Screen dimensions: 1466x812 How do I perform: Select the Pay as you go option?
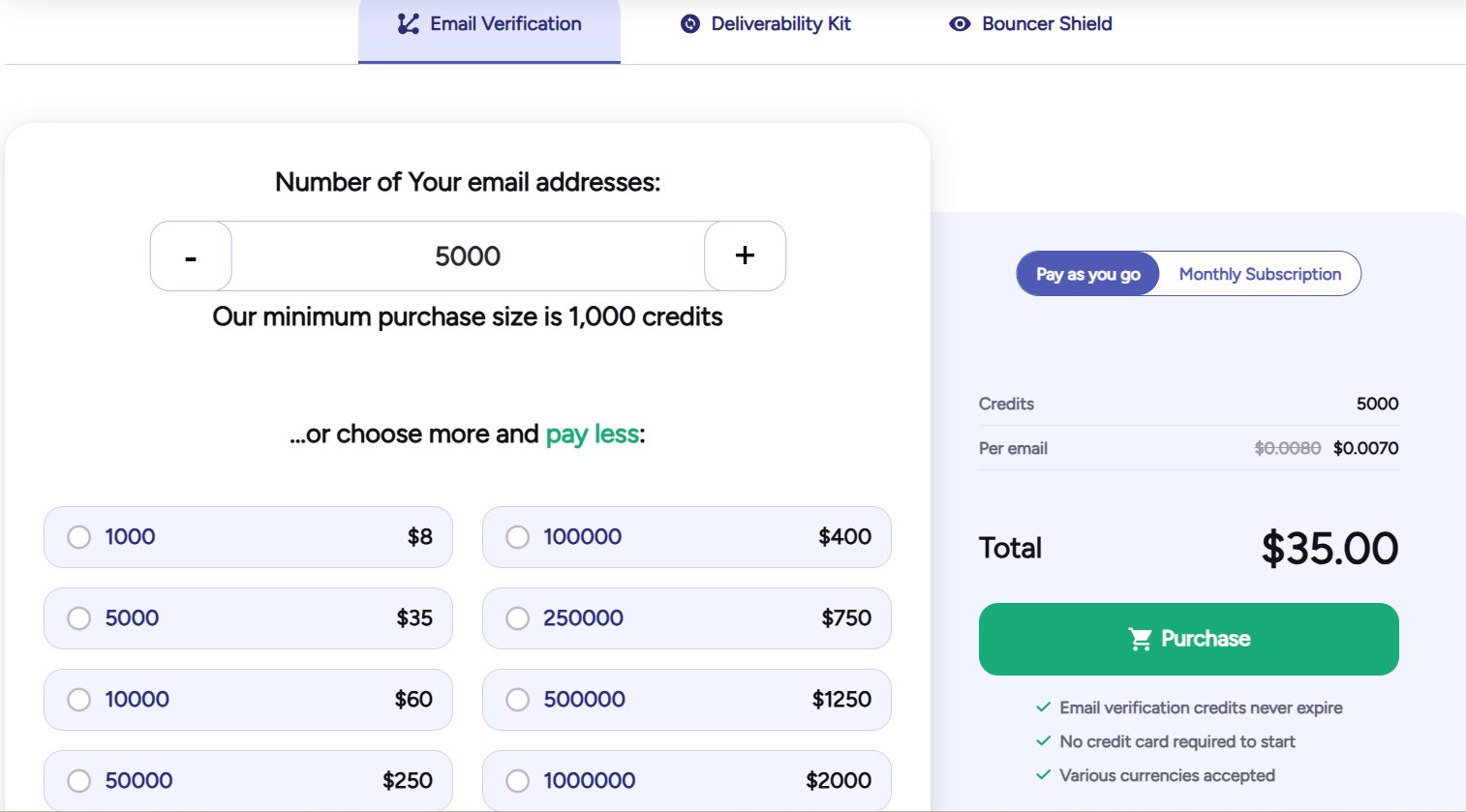[1086, 274]
